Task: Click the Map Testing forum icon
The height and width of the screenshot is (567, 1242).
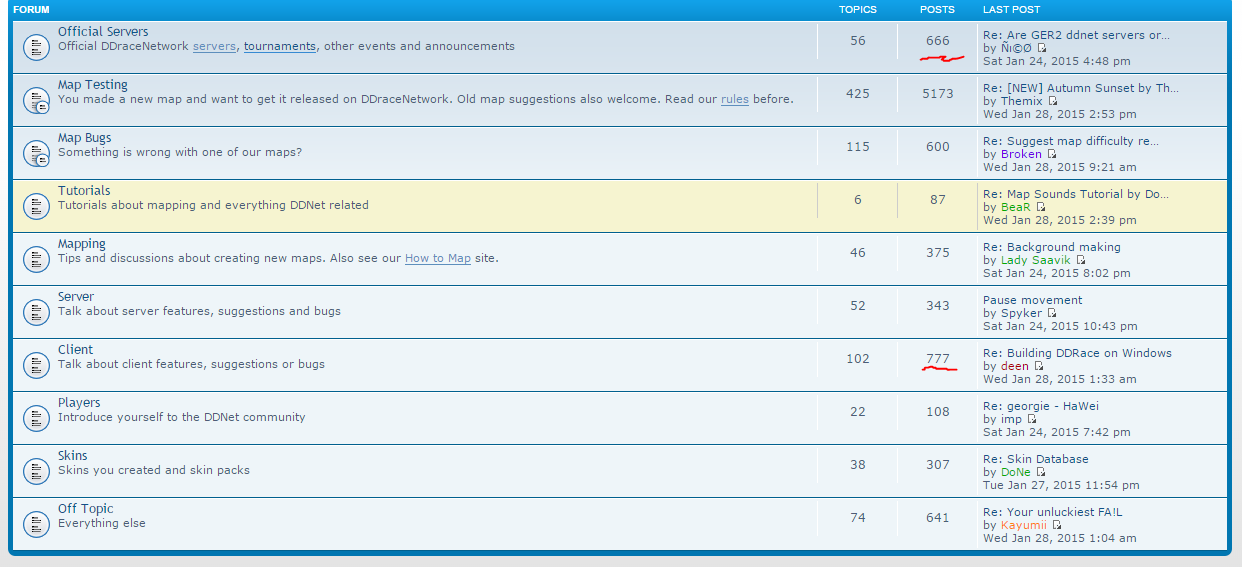Action: point(36,100)
